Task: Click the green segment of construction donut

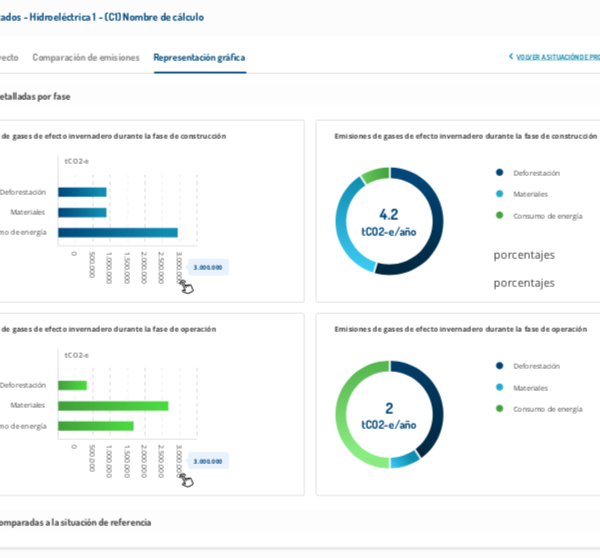Action: click(375, 175)
